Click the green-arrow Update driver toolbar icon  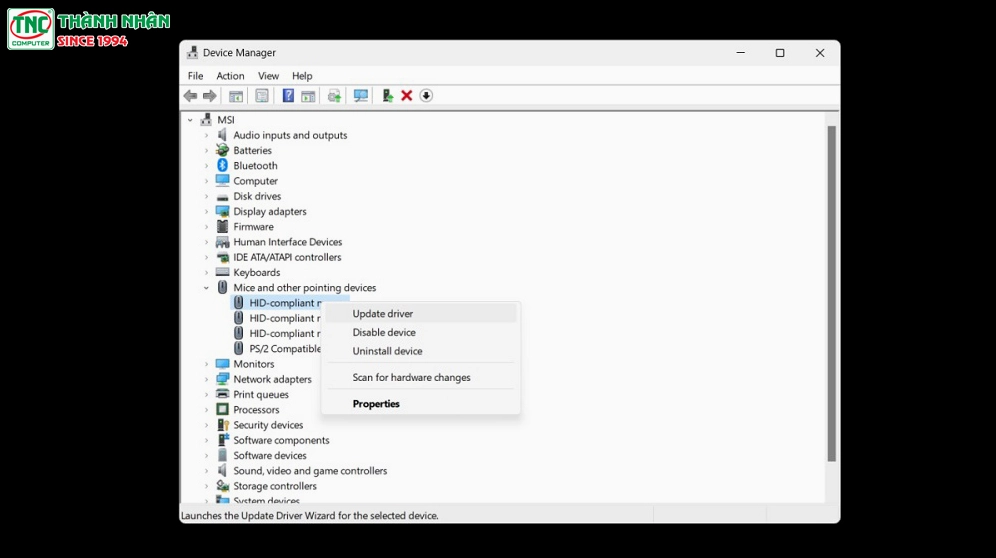pos(388,96)
